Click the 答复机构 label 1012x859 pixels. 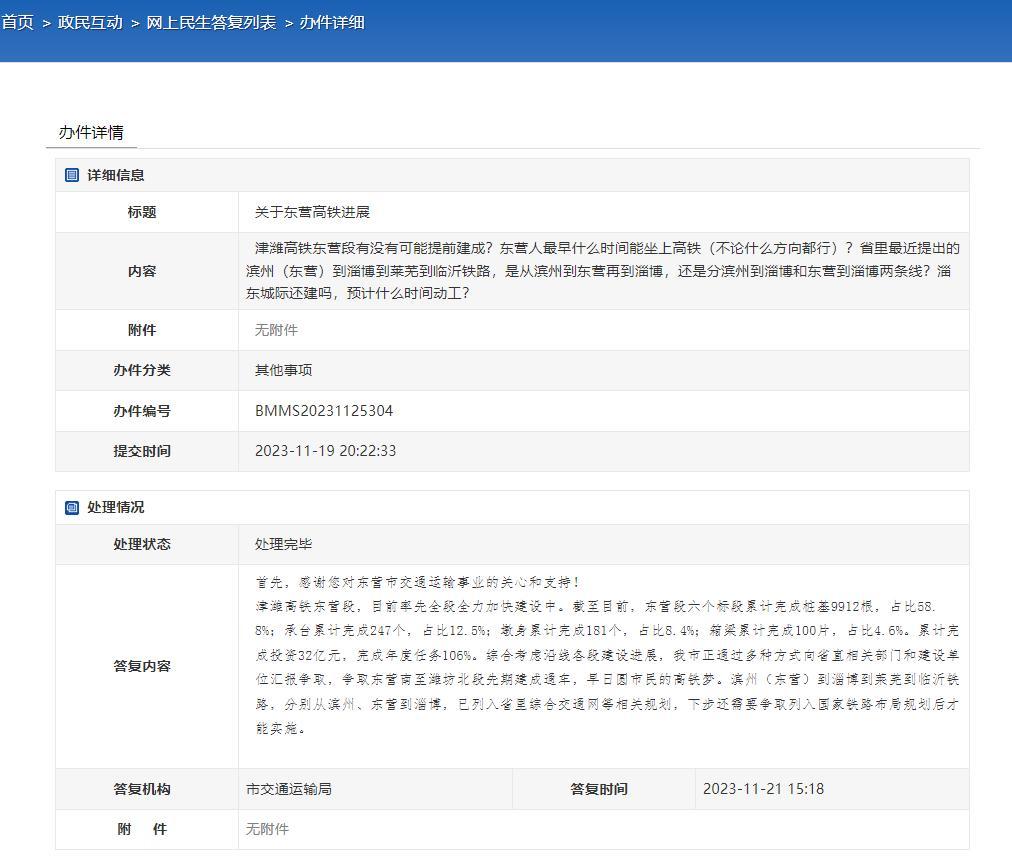click(x=142, y=789)
